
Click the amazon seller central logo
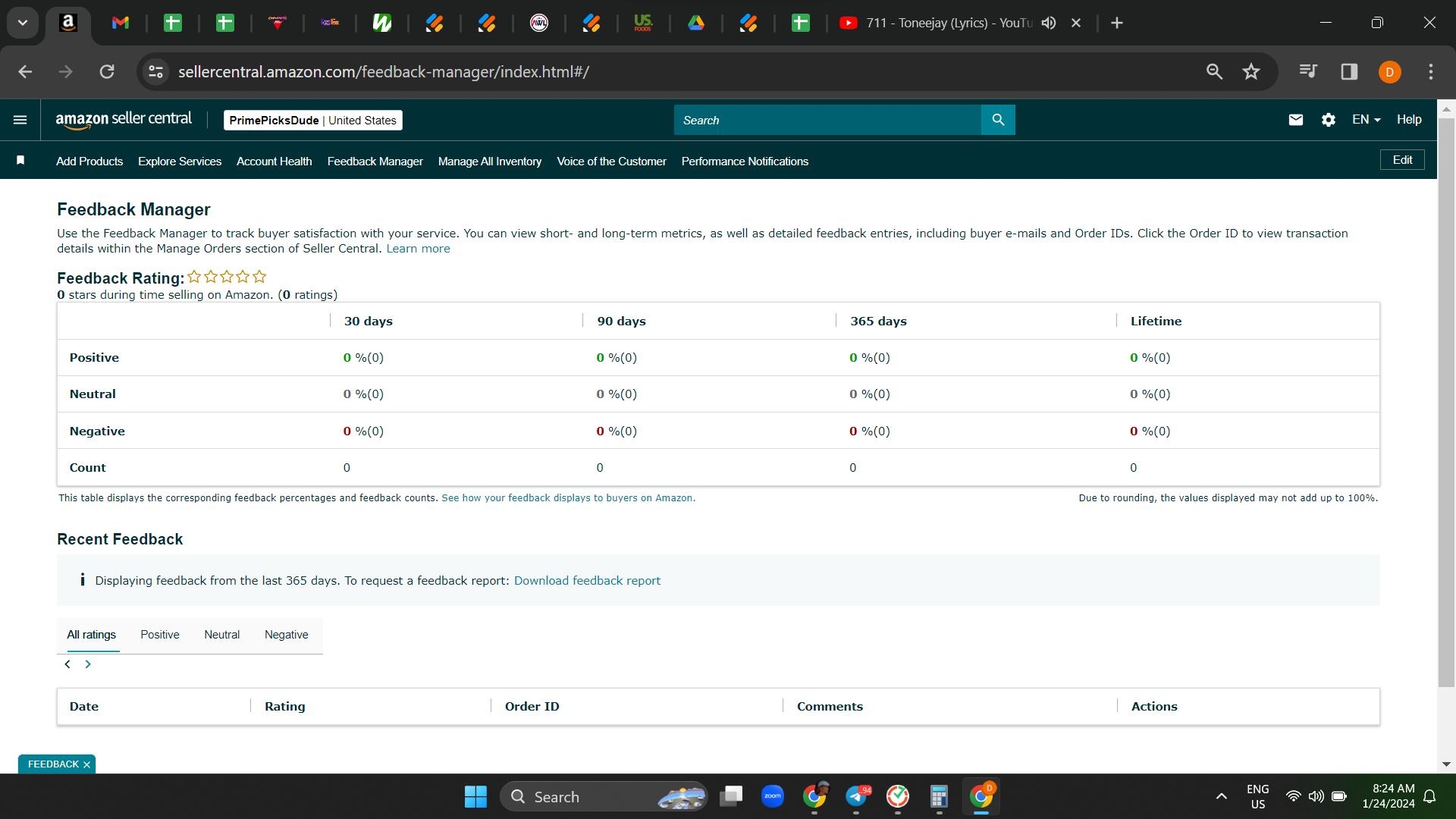124,120
